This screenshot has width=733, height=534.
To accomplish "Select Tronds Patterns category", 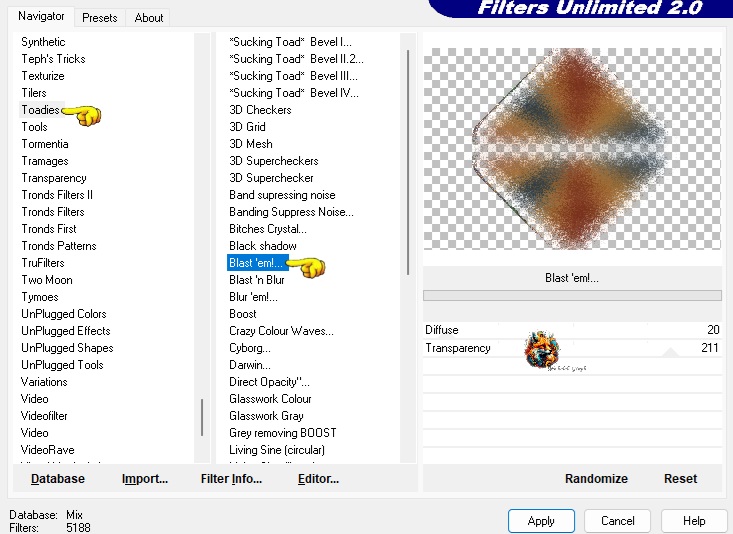I will (59, 245).
